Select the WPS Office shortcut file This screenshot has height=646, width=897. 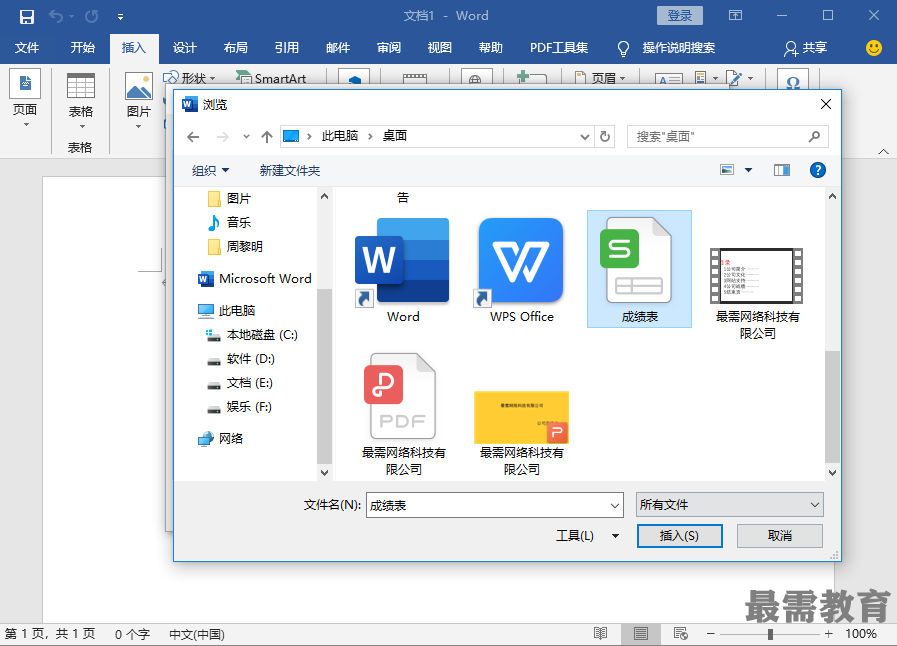(521, 270)
